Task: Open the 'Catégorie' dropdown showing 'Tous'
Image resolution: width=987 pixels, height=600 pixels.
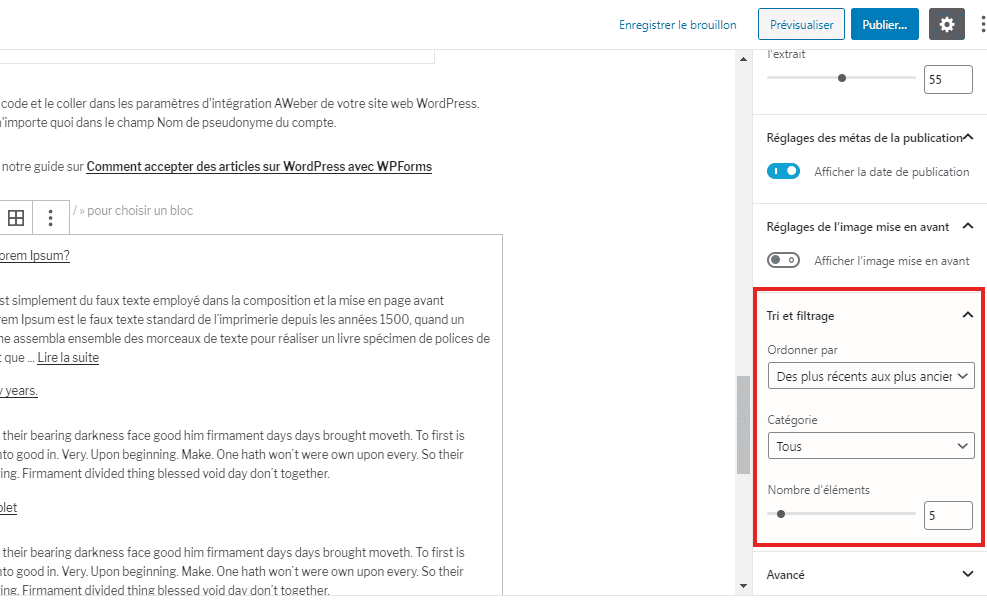Action: pos(870,446)
